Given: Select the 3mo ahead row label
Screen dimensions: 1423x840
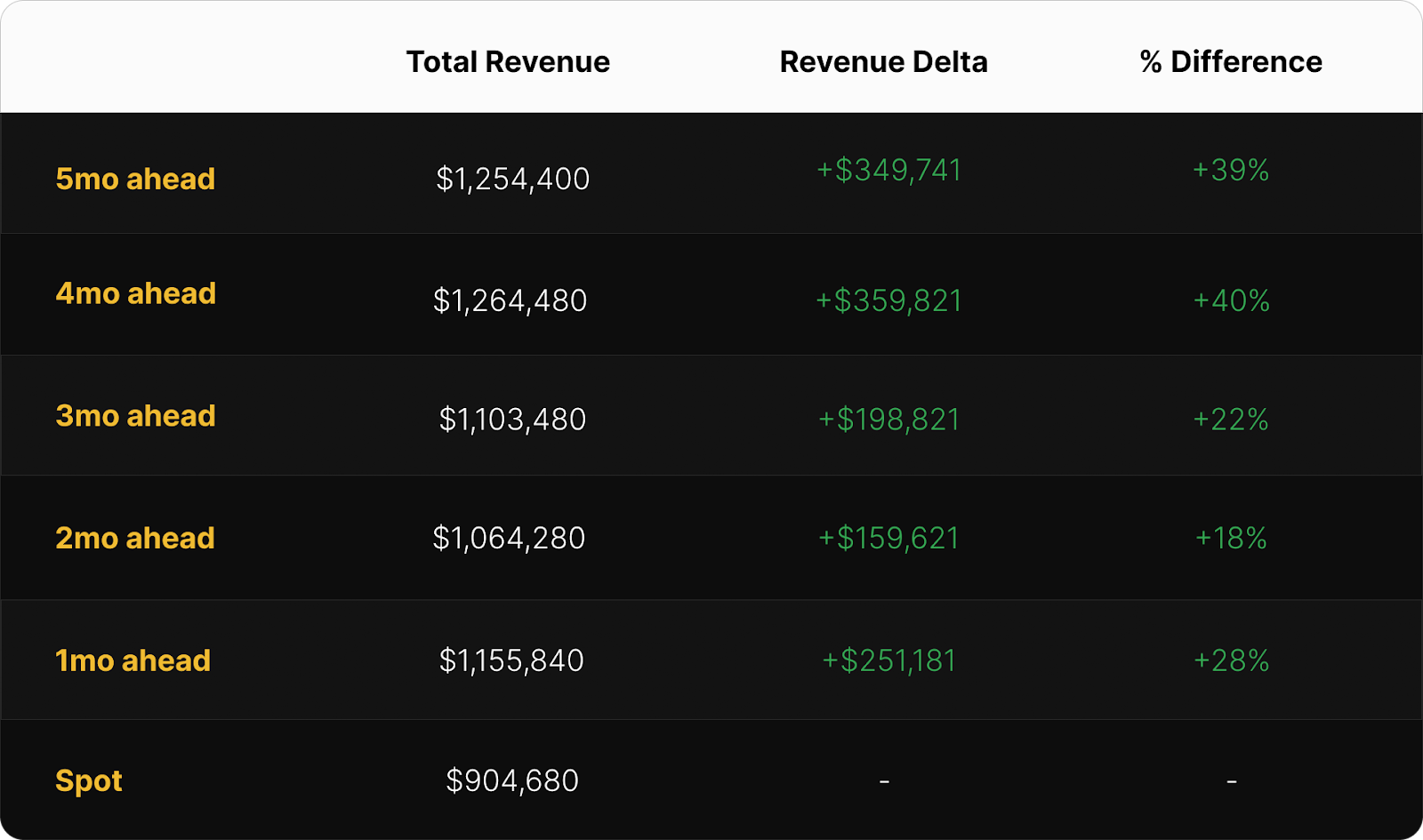Looking at the screenshot, I should pyautogui.click(x=135, y=416).
